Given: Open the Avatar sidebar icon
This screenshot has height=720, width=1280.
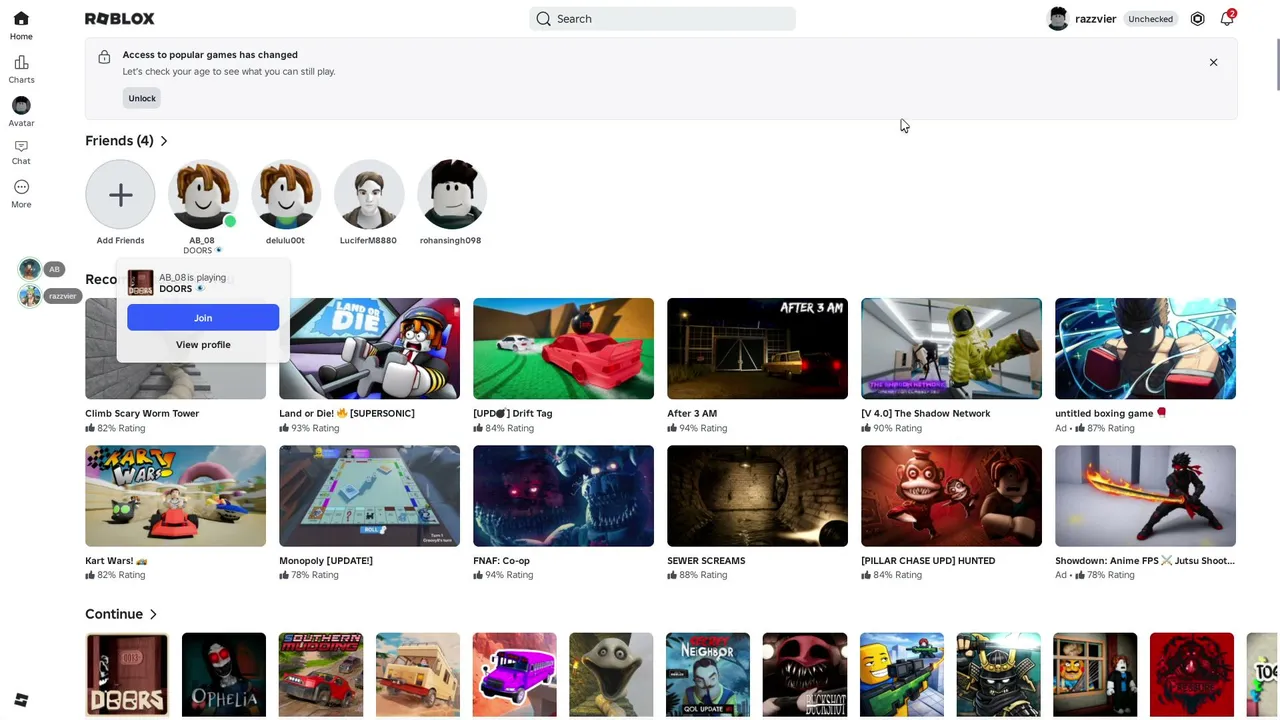Looking at the screenshot, I should (21, 105).
